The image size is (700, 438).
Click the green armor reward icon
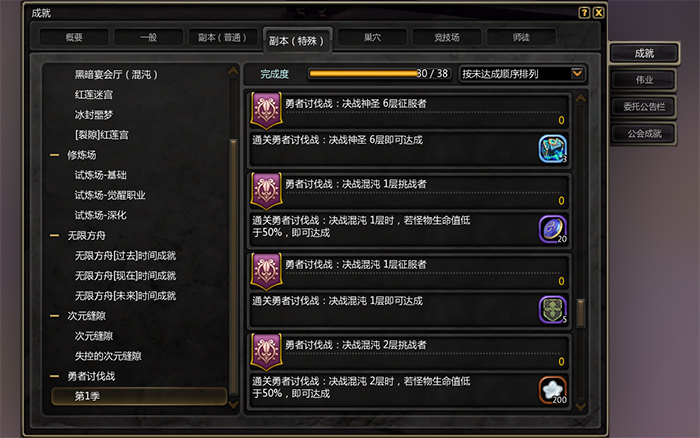coord(553,310)
